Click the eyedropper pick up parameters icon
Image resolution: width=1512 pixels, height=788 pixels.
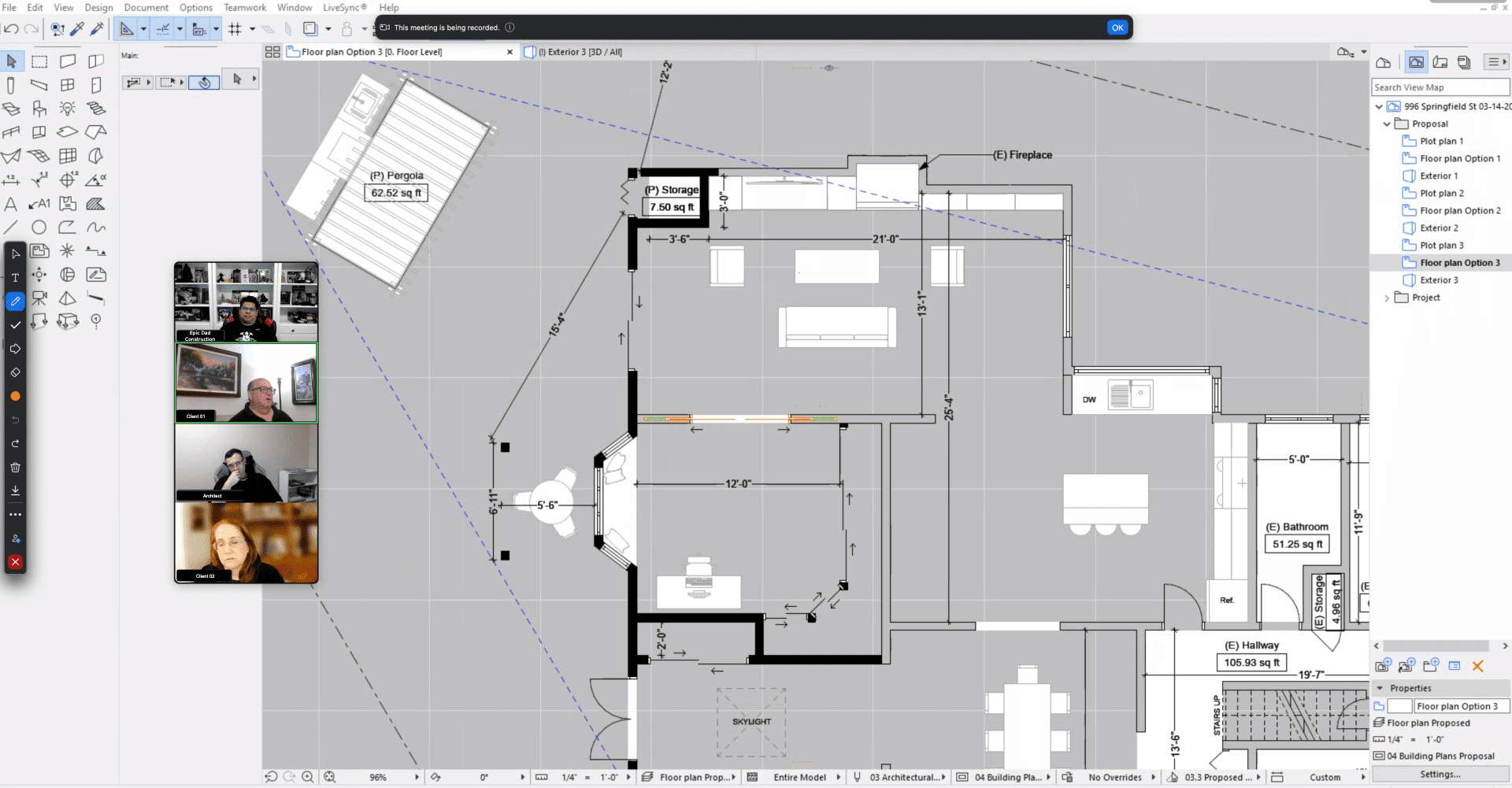click(x=77, y=29)
